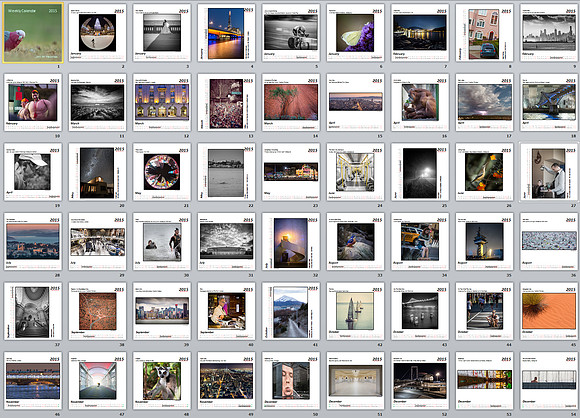
Task: Choose slide 6 white butterfly on purple flower
Action: tap(355, 33)
